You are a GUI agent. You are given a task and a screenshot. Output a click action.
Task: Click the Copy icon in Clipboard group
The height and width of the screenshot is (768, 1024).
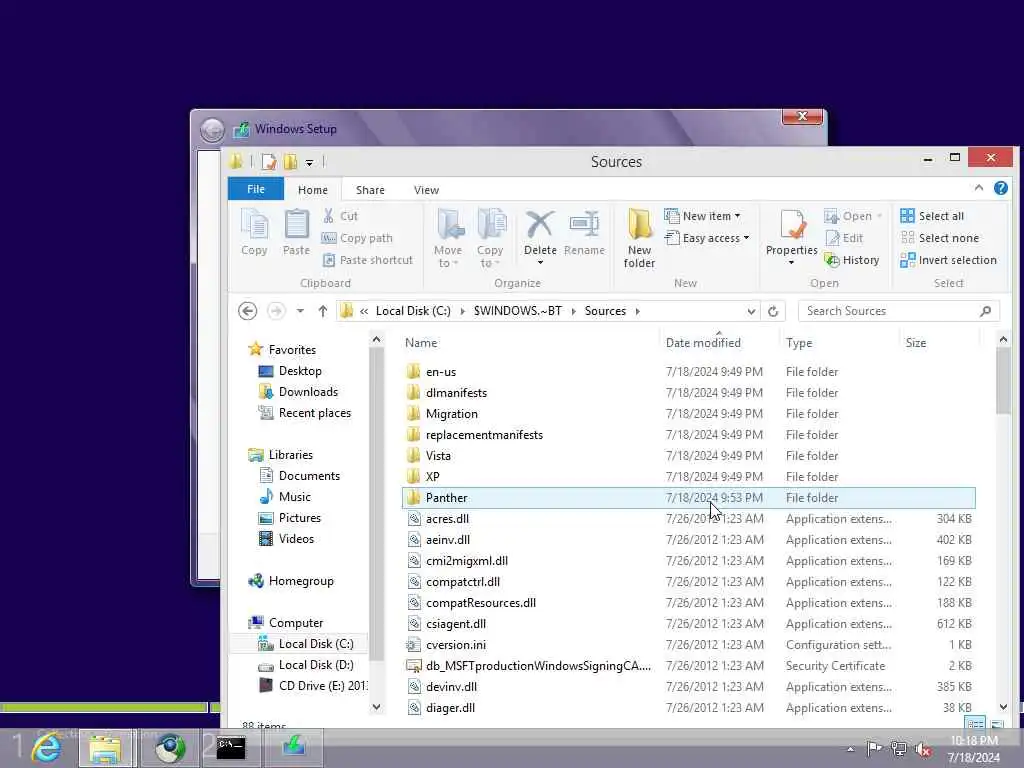pyautogui.click(x=254, y=232)
